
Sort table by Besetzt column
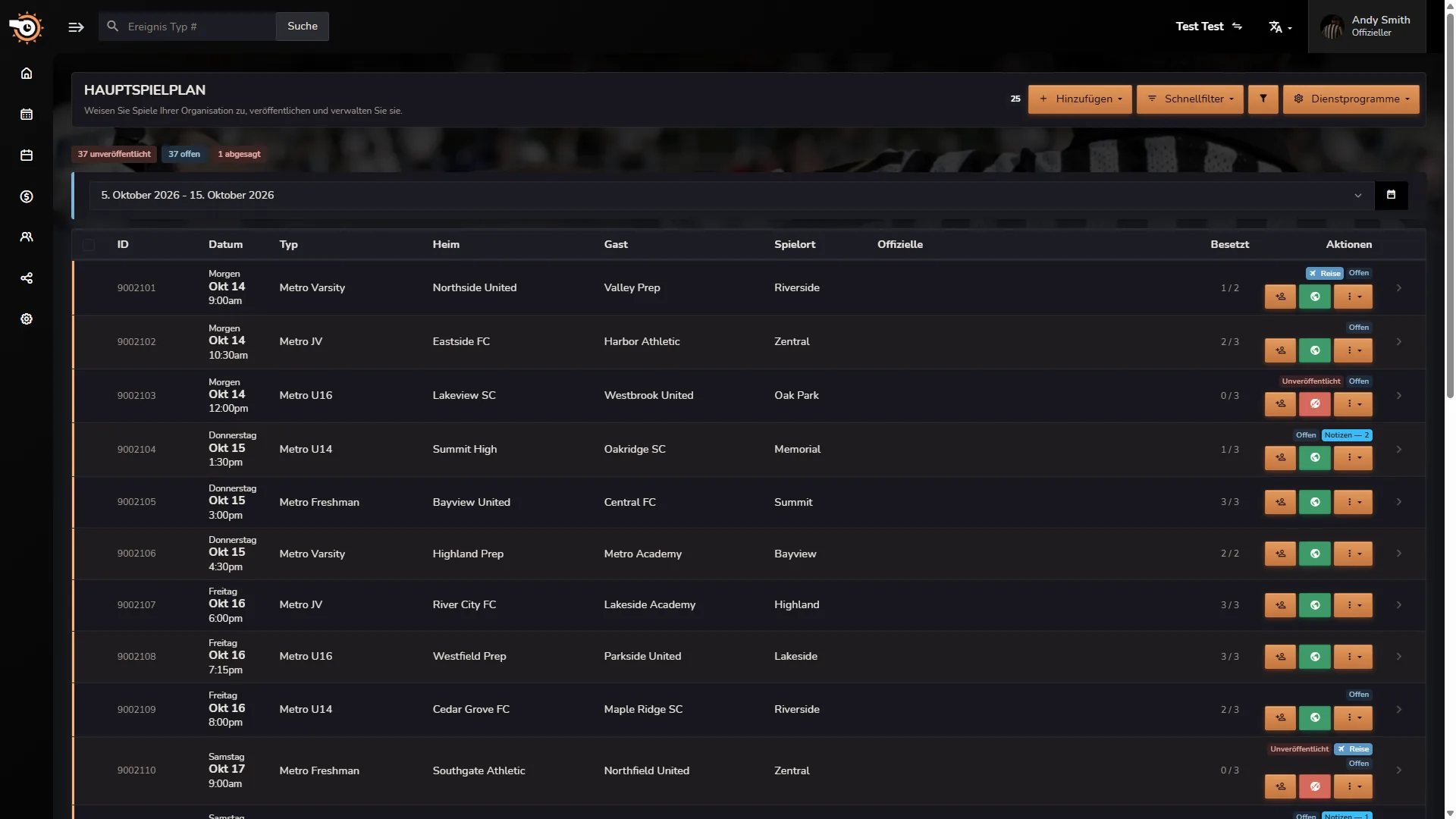click(1229, 244)
